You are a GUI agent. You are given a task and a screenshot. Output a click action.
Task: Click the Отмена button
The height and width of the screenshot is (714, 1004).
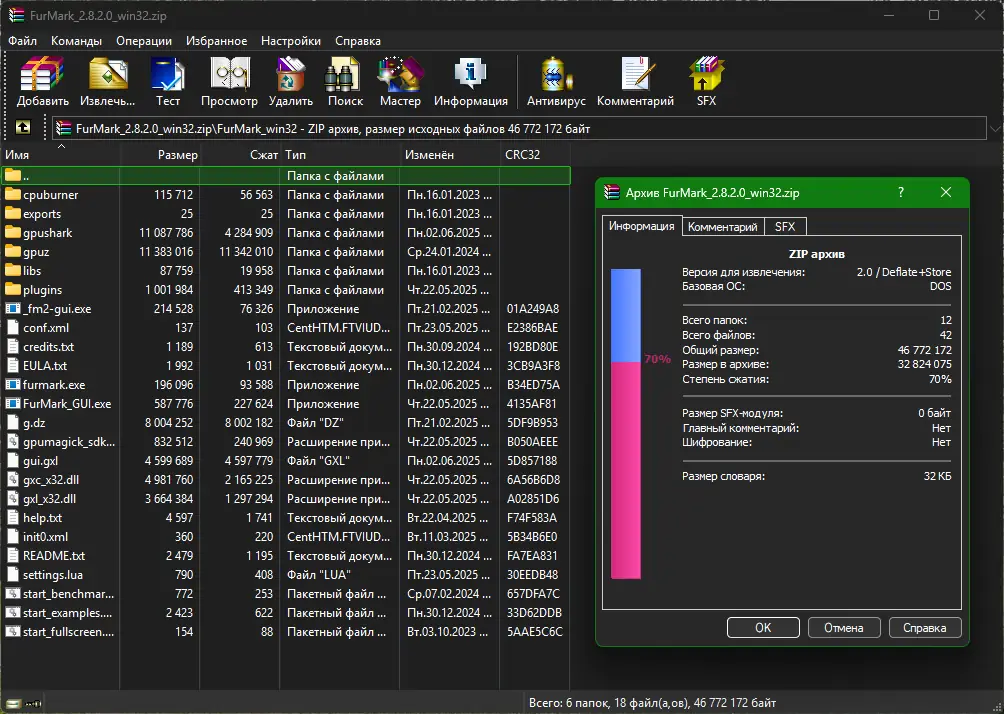tap(843, 628)
